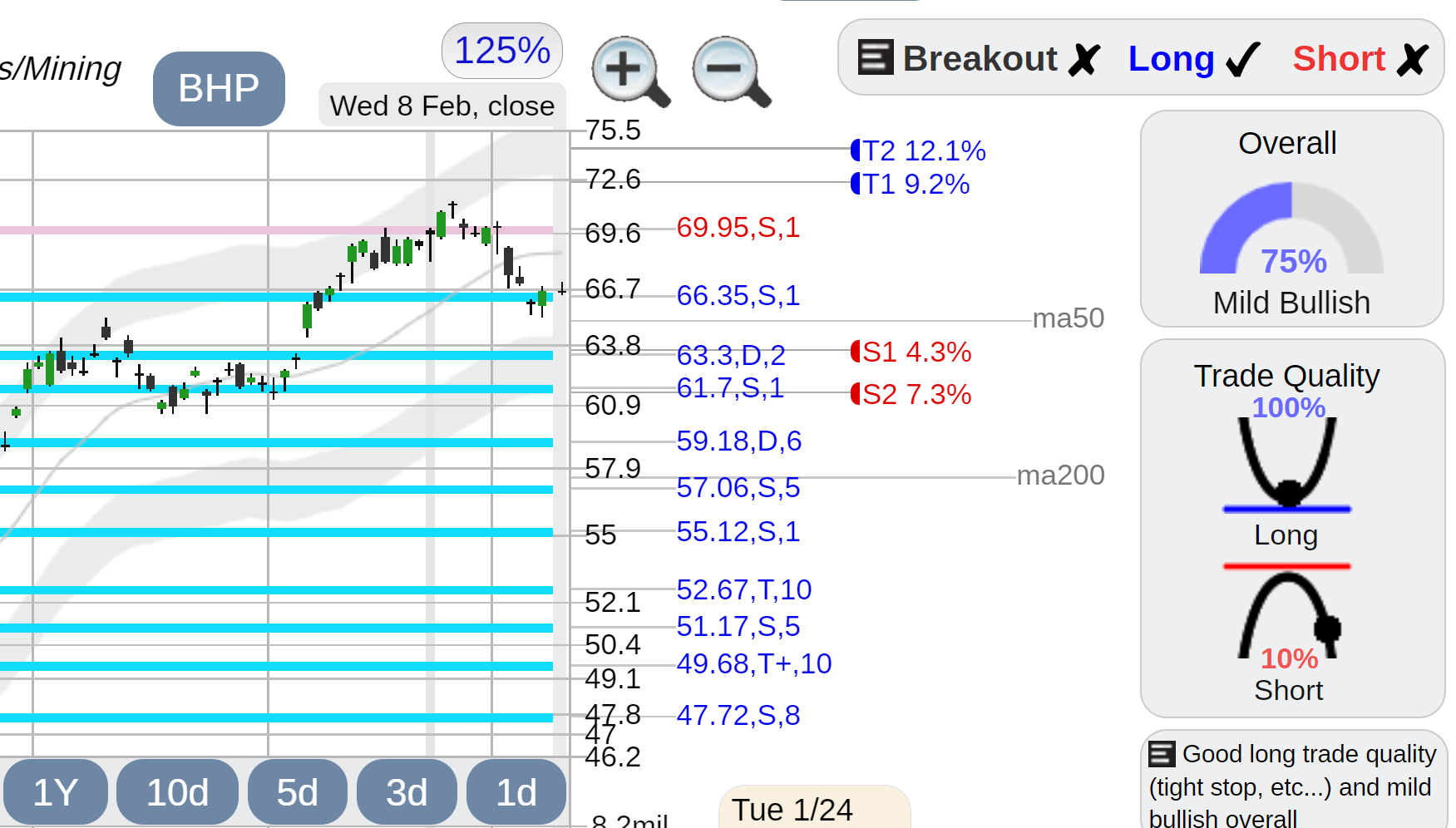Click the T2 12.1% target marker

(919, 150)
